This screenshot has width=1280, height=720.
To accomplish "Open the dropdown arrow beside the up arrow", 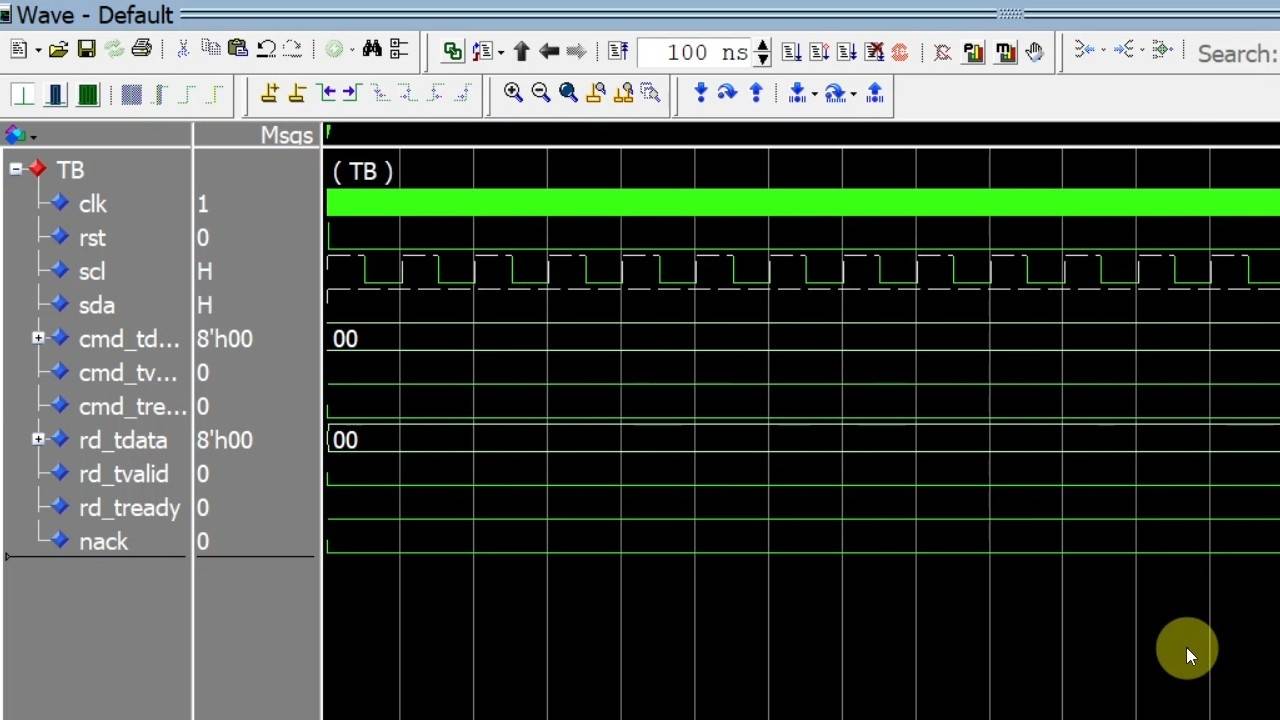I will 500,52.
